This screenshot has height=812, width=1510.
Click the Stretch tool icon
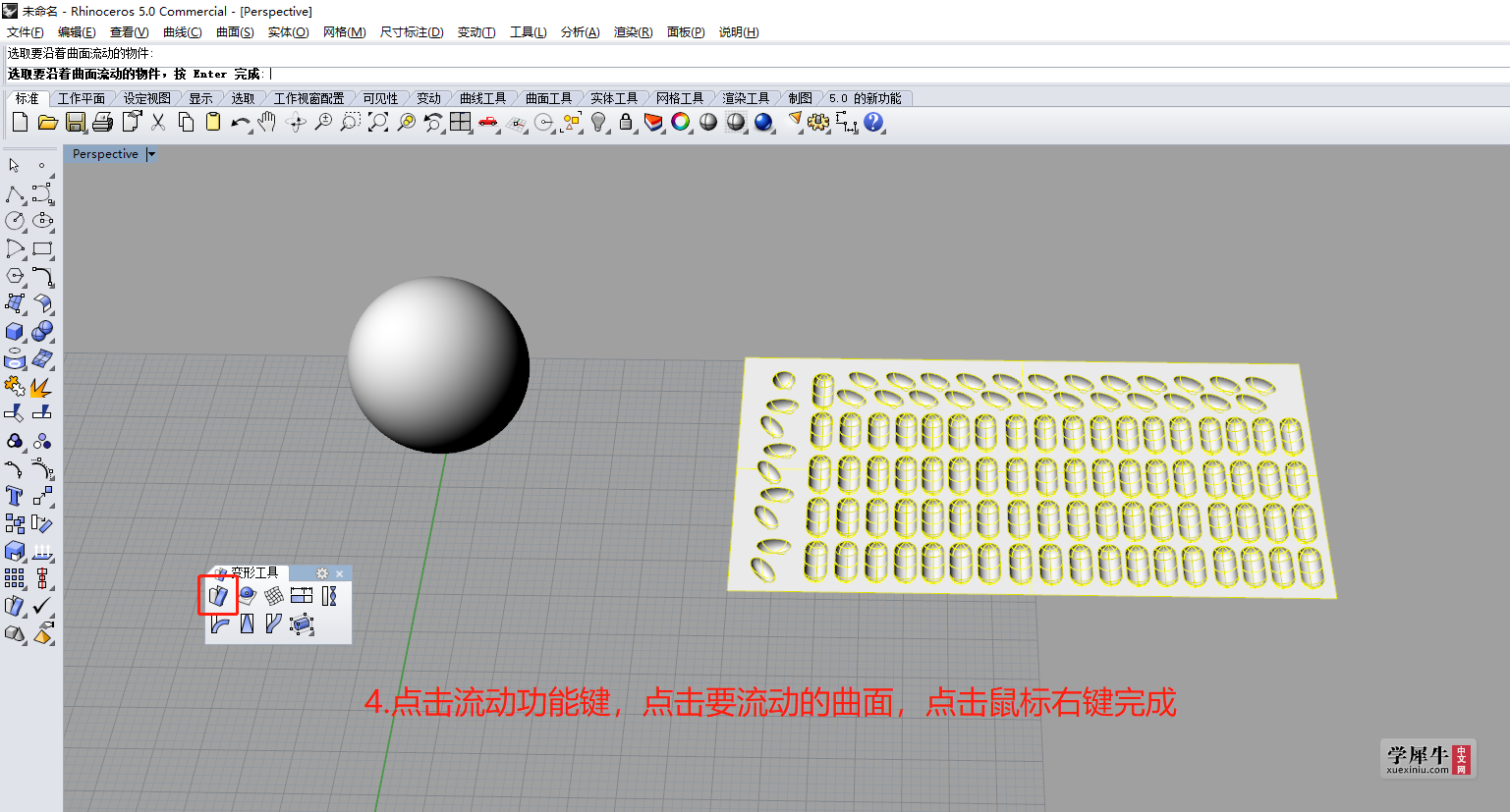click(302, 595)
